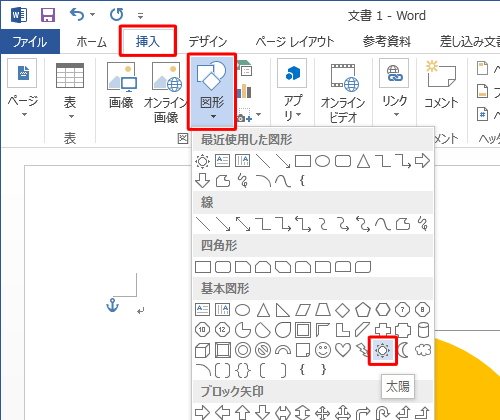
Task: Select quad arrow in ブロック矢印
Action: [322, 413]
